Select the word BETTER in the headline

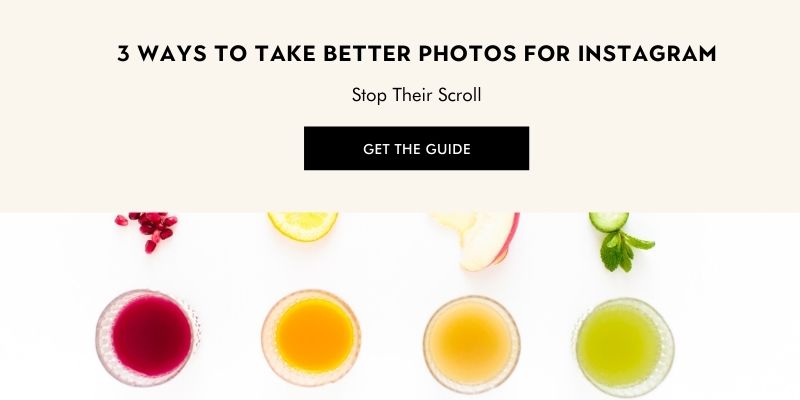[367, 54]
